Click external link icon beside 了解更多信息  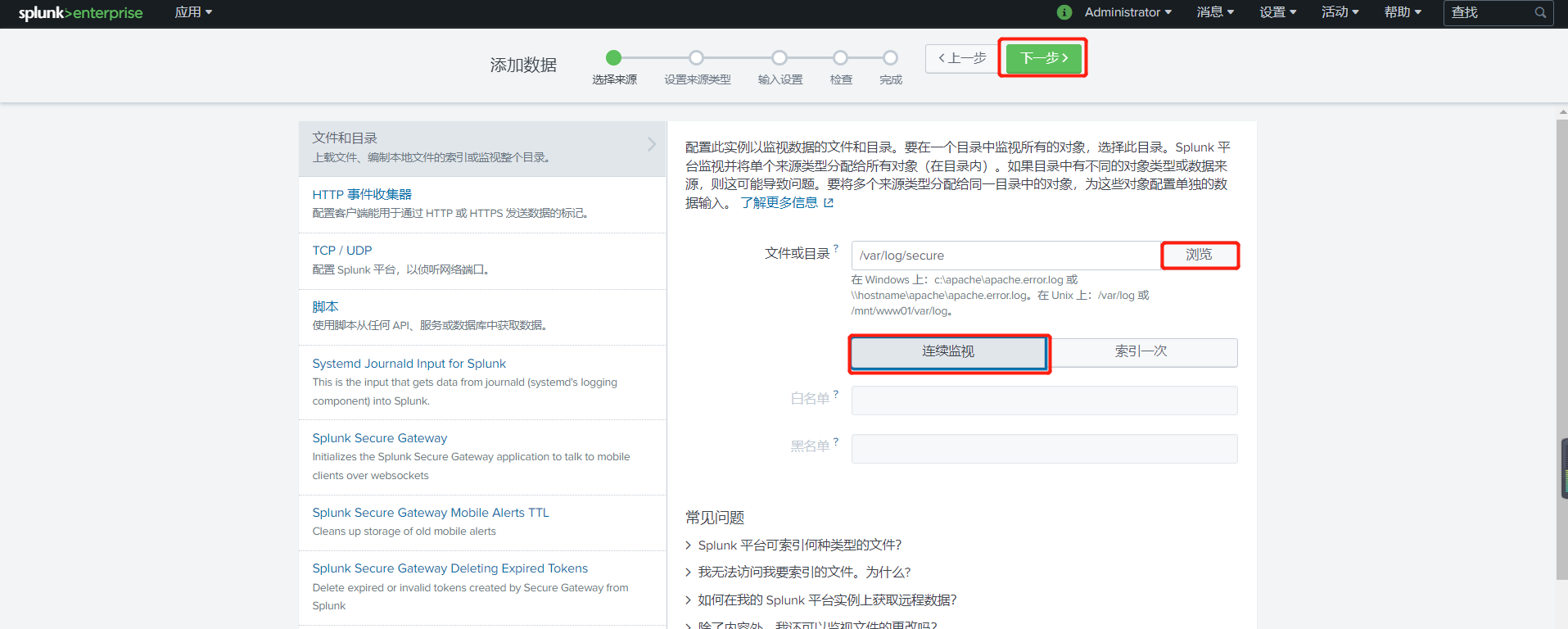pos(829,202)
